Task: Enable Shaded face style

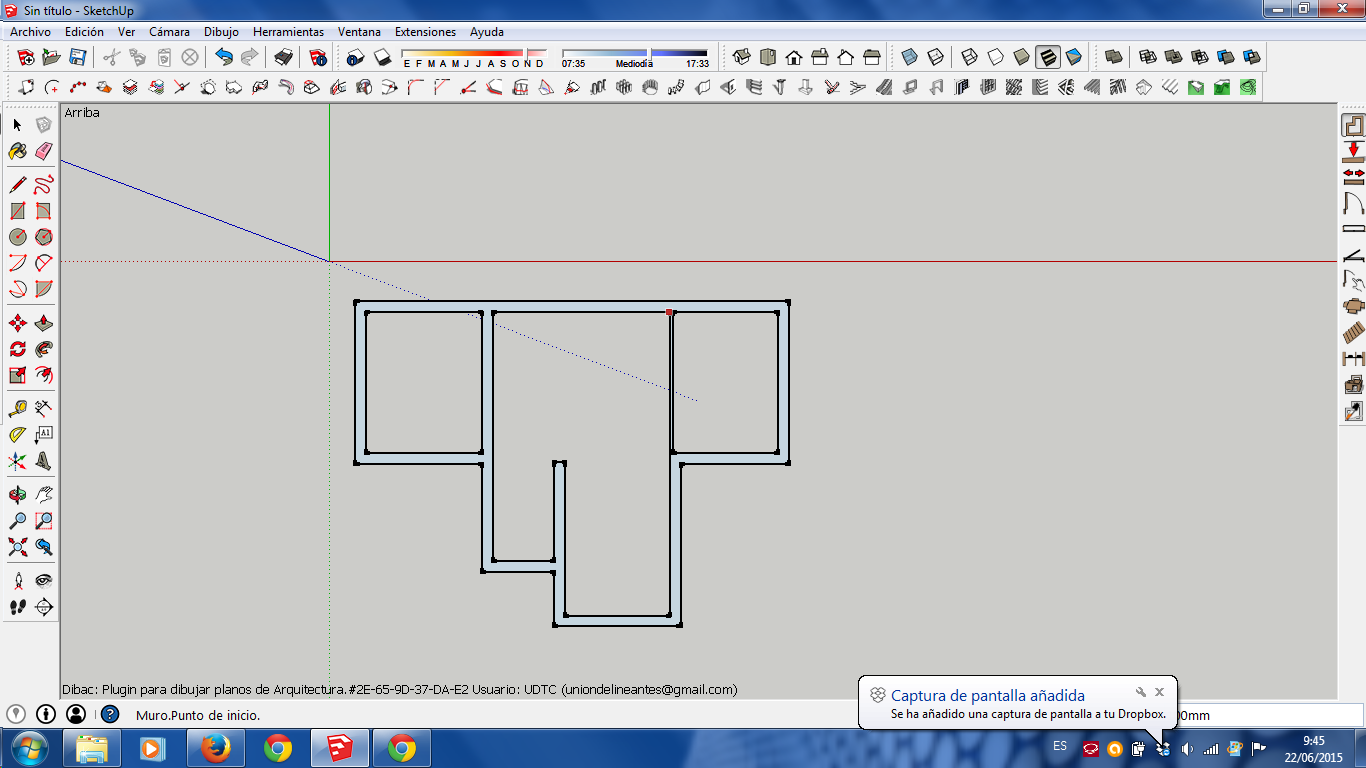Action: 1021,57
